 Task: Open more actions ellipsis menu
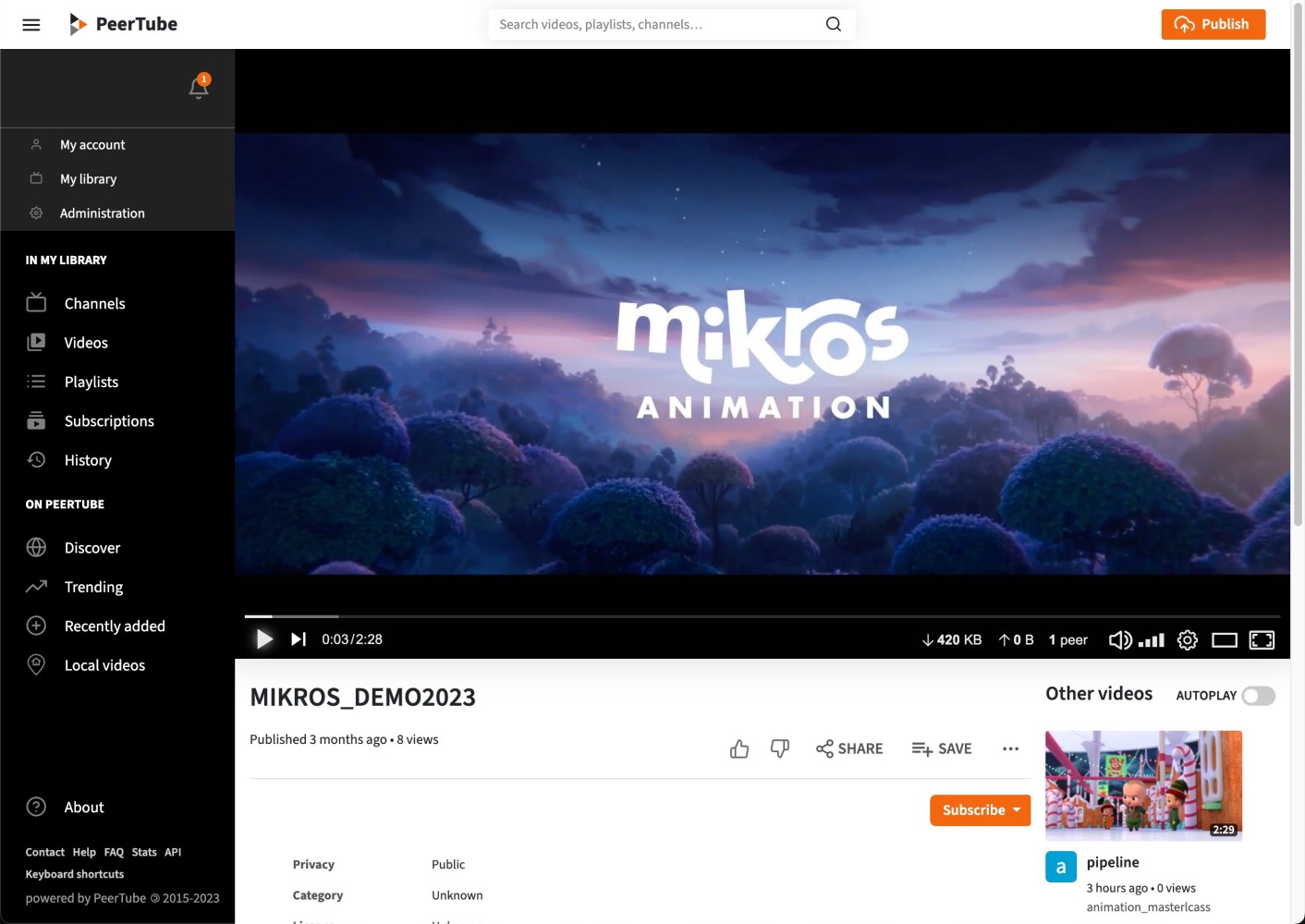coord(1010,748)
